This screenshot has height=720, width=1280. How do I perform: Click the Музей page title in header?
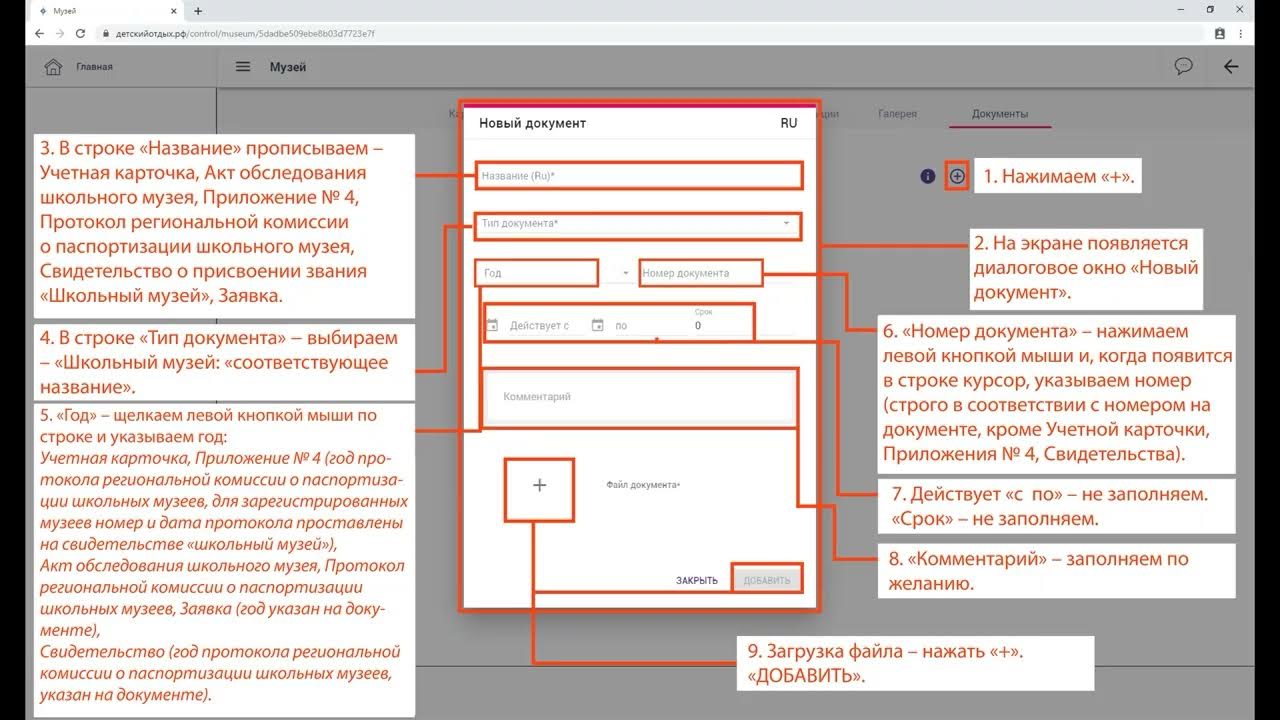pyautogui.click(x=287, y=67)
